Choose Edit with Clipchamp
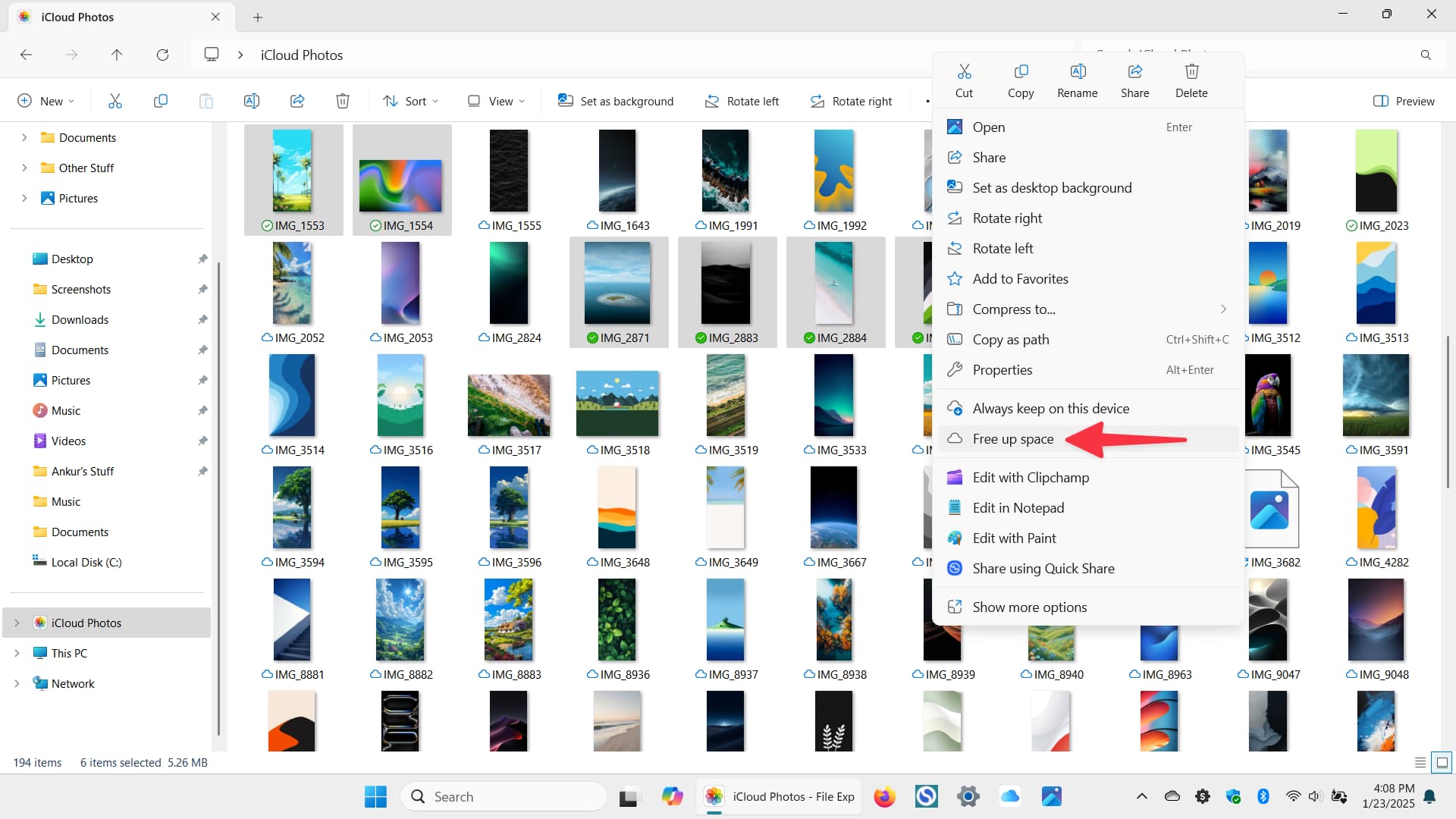Image resolution: width=1456 pixels, height=819 pixels. pos(1088,478)
